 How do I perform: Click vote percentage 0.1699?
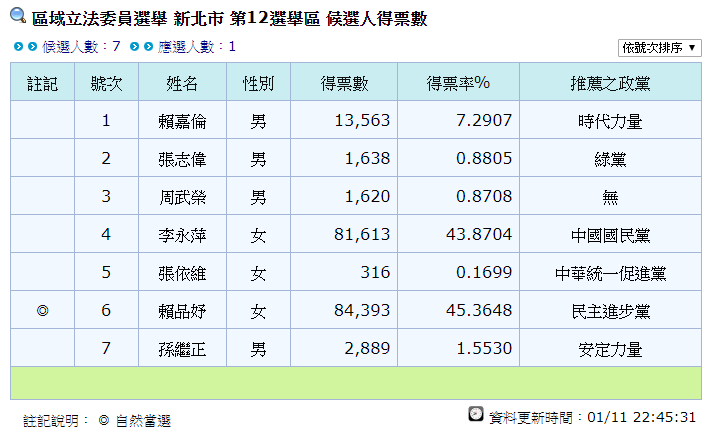point(484,273)
